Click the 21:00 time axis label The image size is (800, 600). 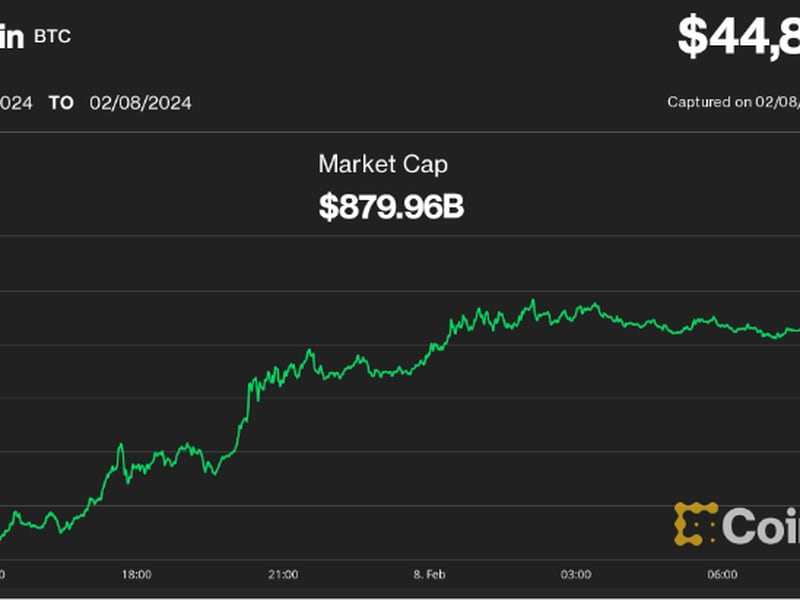coord(283,574)
